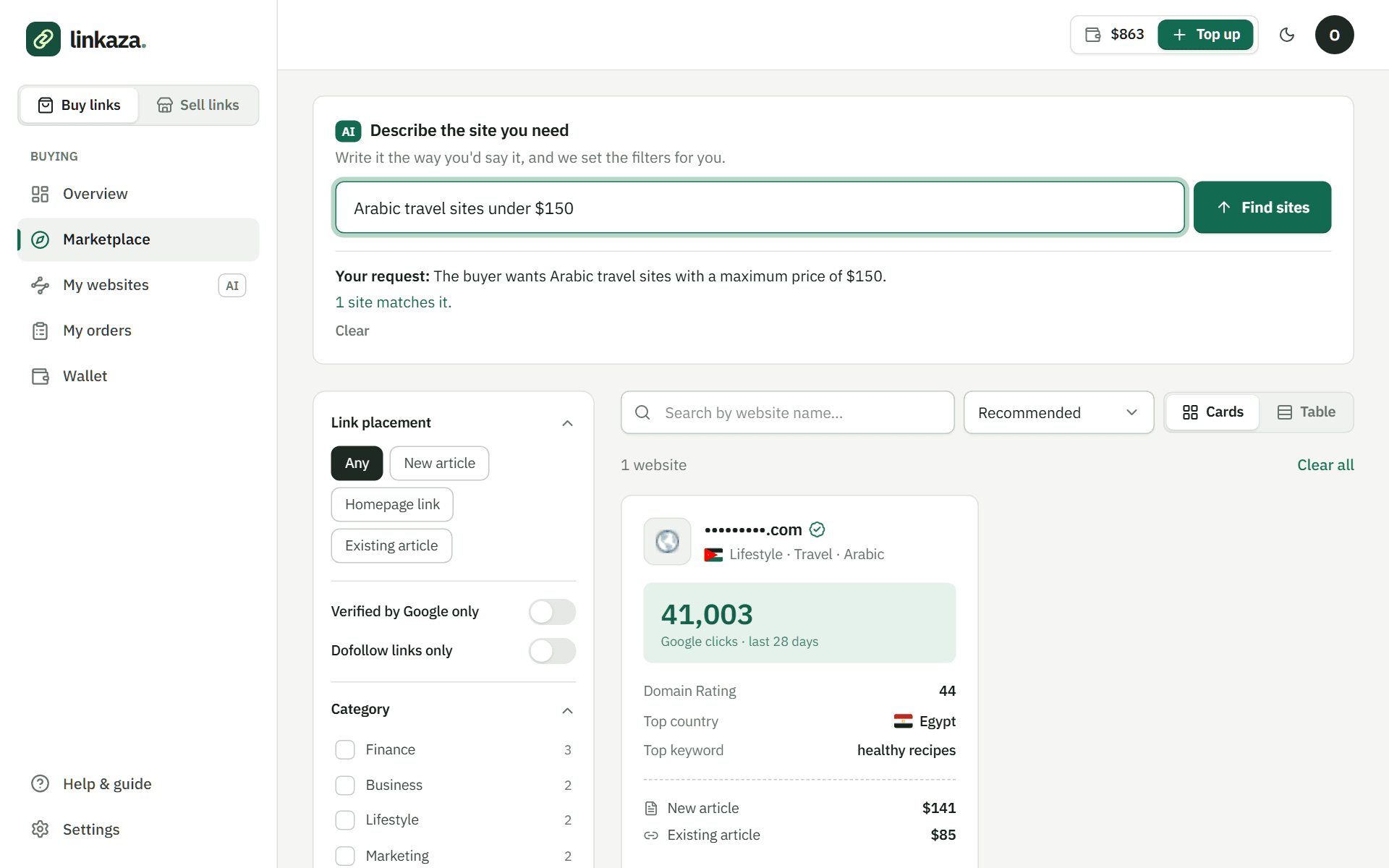Open the user avatar menu
This screenshot has width=1389, height=868.
1334,35
